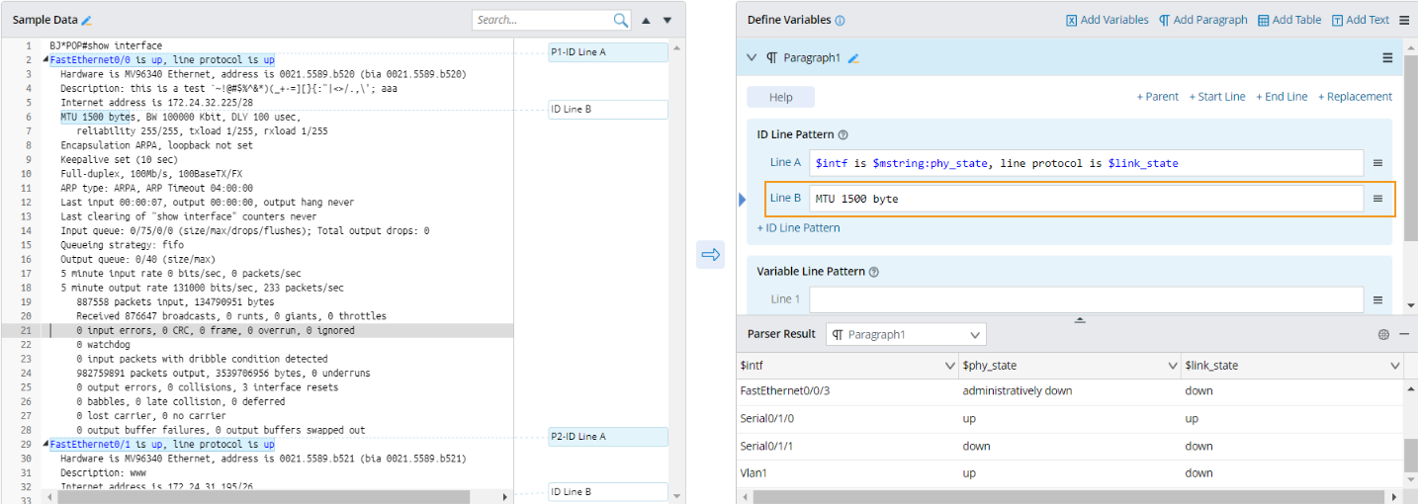This screenshot has width=1418, height=504.
Task: Click the + ID Line Pattern link
Action: pos(798,228)
